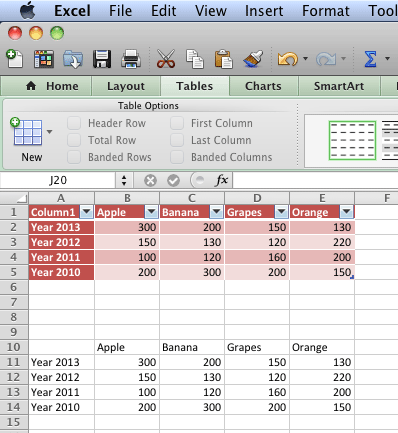
Task: Click the plain 'Grapes' header in row 10
Action: [257, 347]
